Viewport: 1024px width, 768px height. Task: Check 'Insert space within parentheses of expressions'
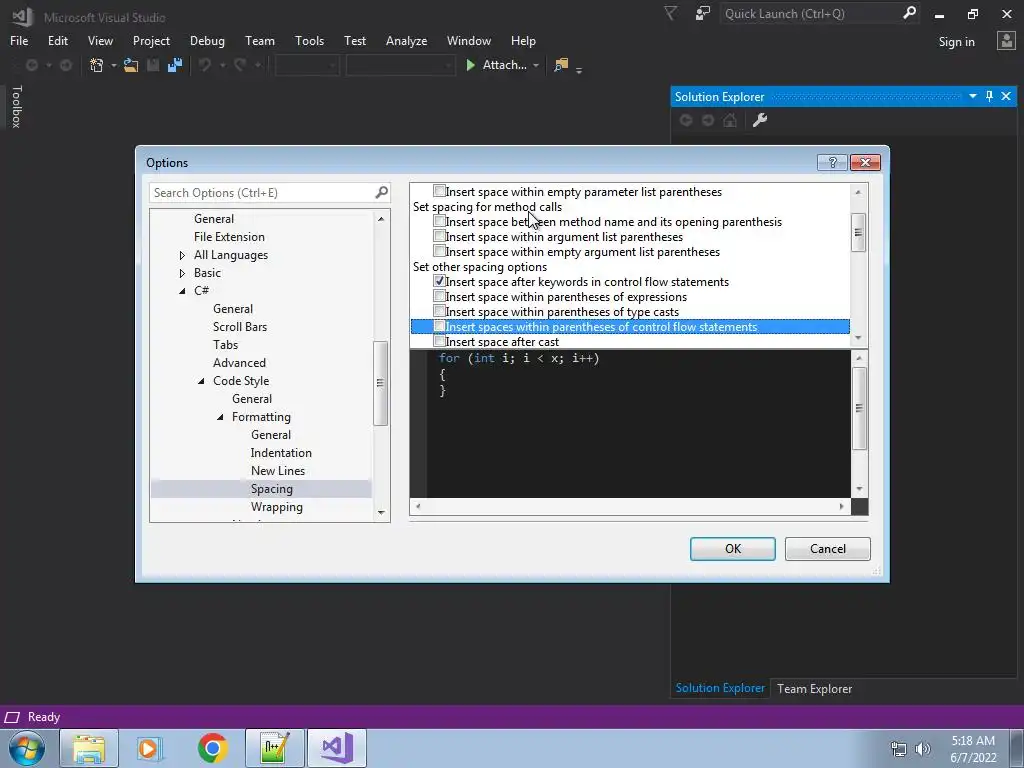[x=440, y=296]
